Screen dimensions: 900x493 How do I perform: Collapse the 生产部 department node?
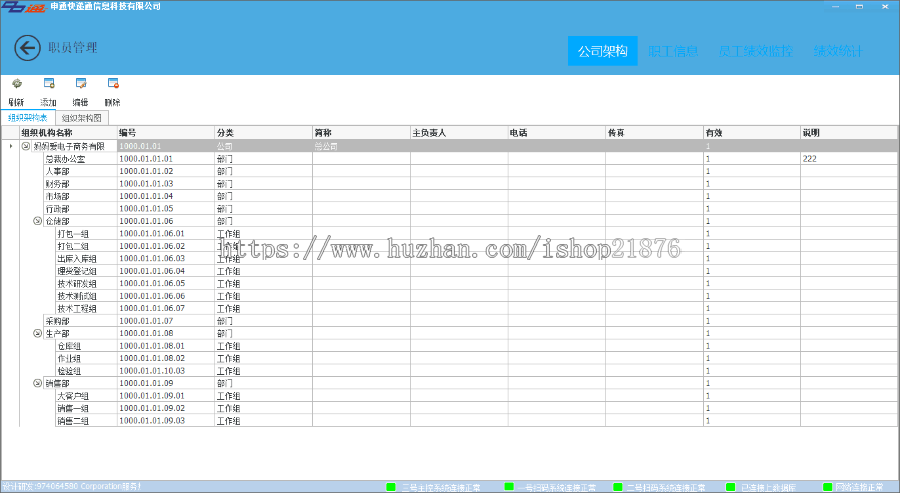click(x=38, y=333)
